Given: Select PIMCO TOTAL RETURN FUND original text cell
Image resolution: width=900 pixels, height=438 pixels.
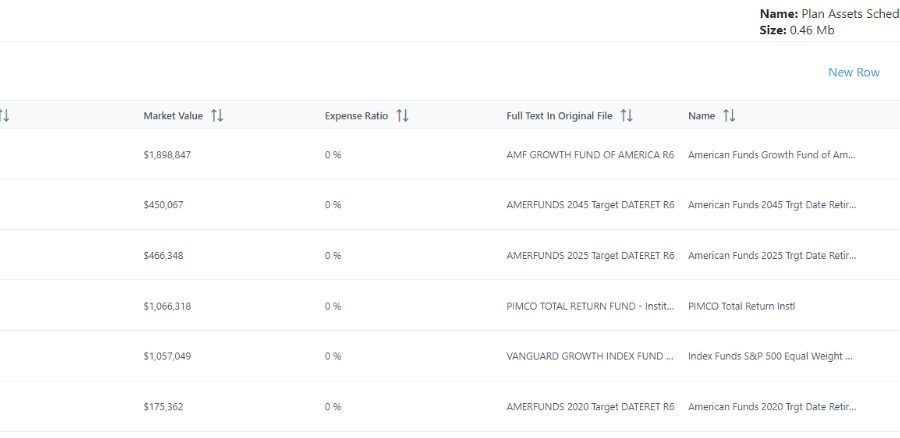Looking at the screenshot, I should click(590, 306).
